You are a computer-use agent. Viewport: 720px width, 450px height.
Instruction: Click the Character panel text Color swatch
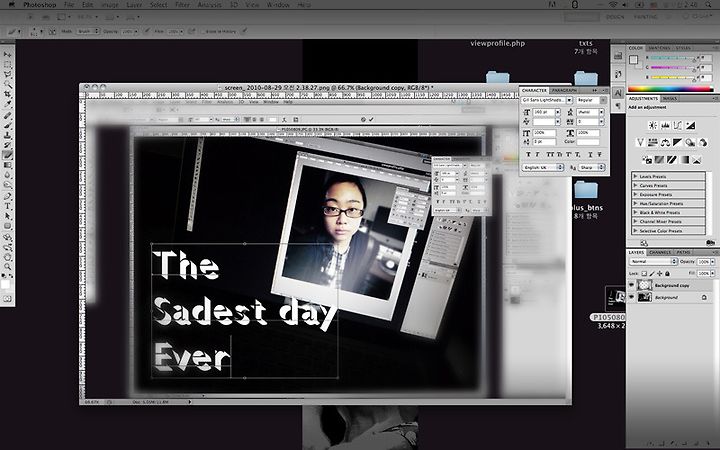588,142
